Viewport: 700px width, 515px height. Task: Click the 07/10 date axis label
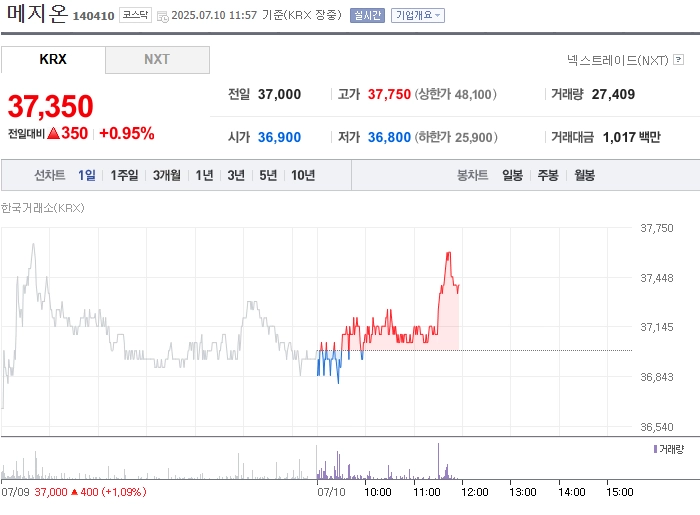tap(331, 492)
